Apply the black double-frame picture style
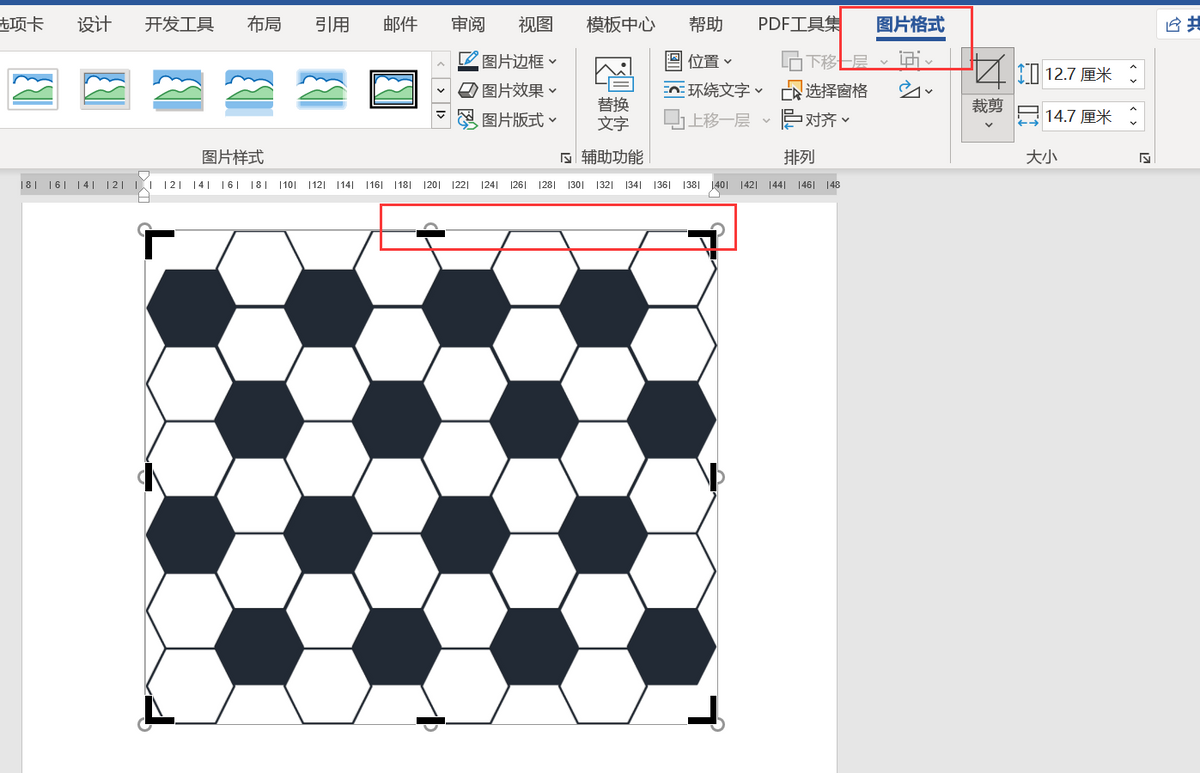This screenshot has width=1200, height=773. tap(393, 89)
